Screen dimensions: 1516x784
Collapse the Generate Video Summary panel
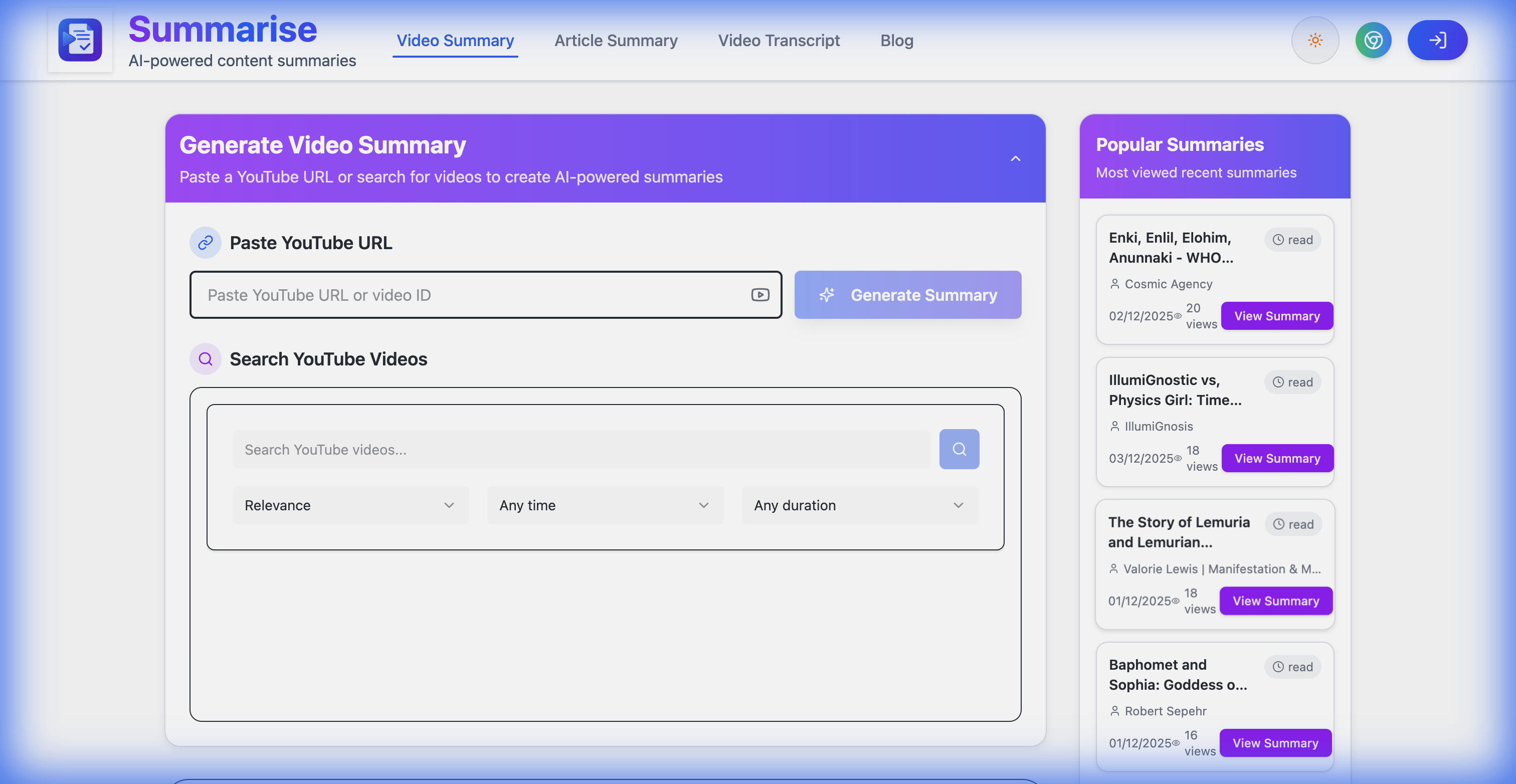pyautogui.click(x=1015, y=158)
